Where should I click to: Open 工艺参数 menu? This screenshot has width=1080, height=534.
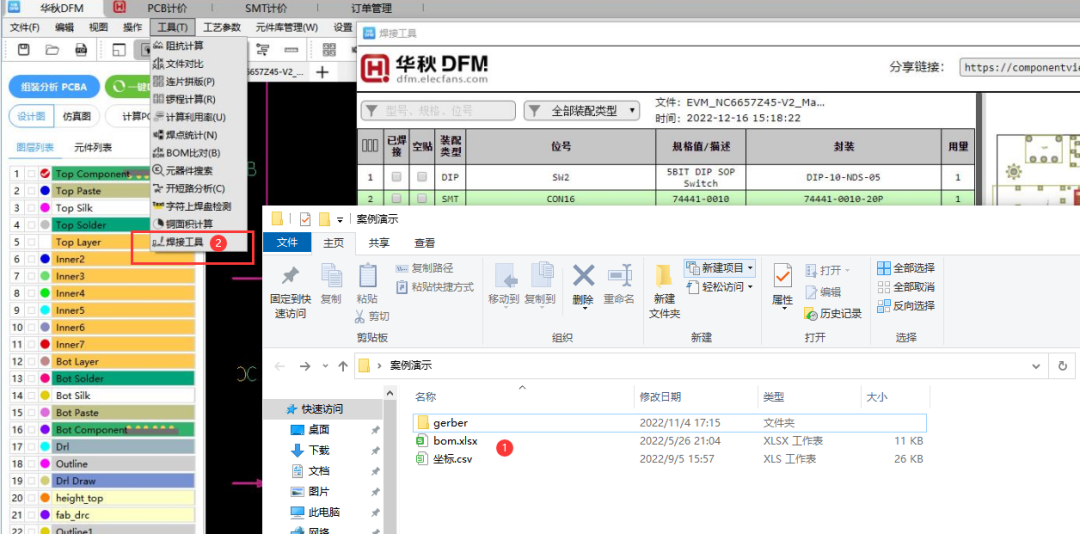click(x=222, y=28)
